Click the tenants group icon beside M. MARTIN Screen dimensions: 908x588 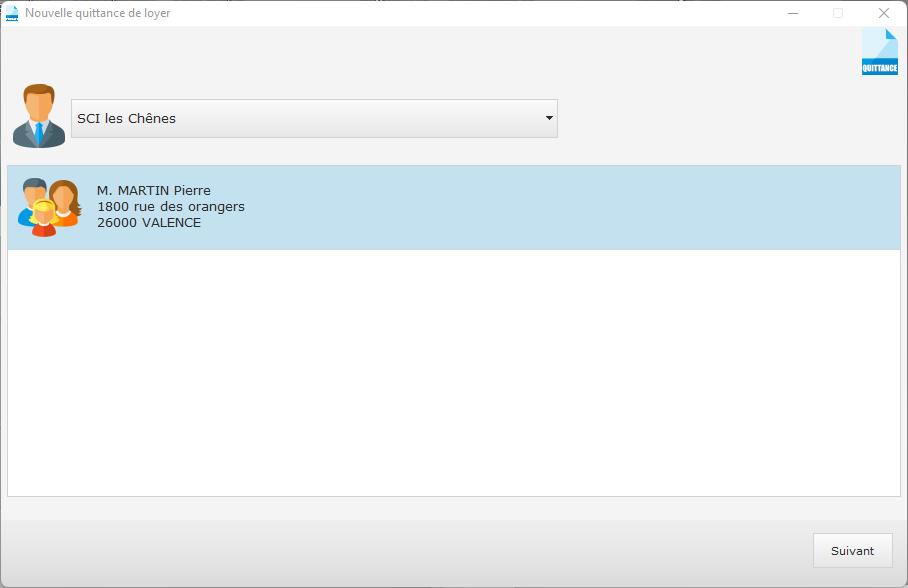coord(49,207)
